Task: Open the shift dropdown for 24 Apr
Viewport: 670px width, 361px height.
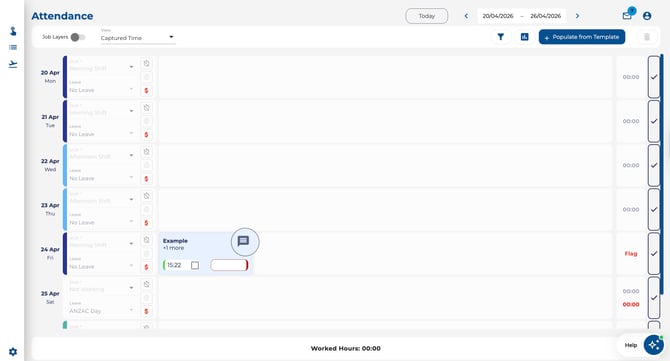Action: (102, 243)
